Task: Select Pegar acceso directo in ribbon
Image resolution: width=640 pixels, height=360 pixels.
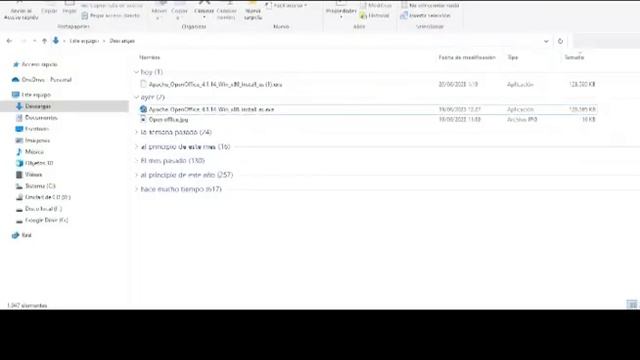Action: point(111,16)
